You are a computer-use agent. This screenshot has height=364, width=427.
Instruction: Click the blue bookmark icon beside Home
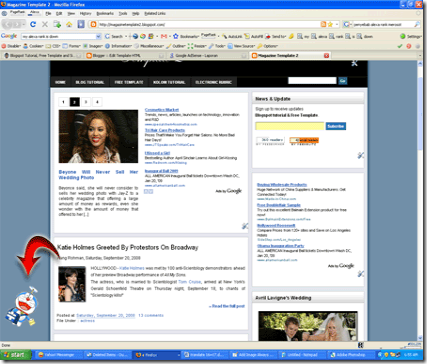tap(81, 24)
